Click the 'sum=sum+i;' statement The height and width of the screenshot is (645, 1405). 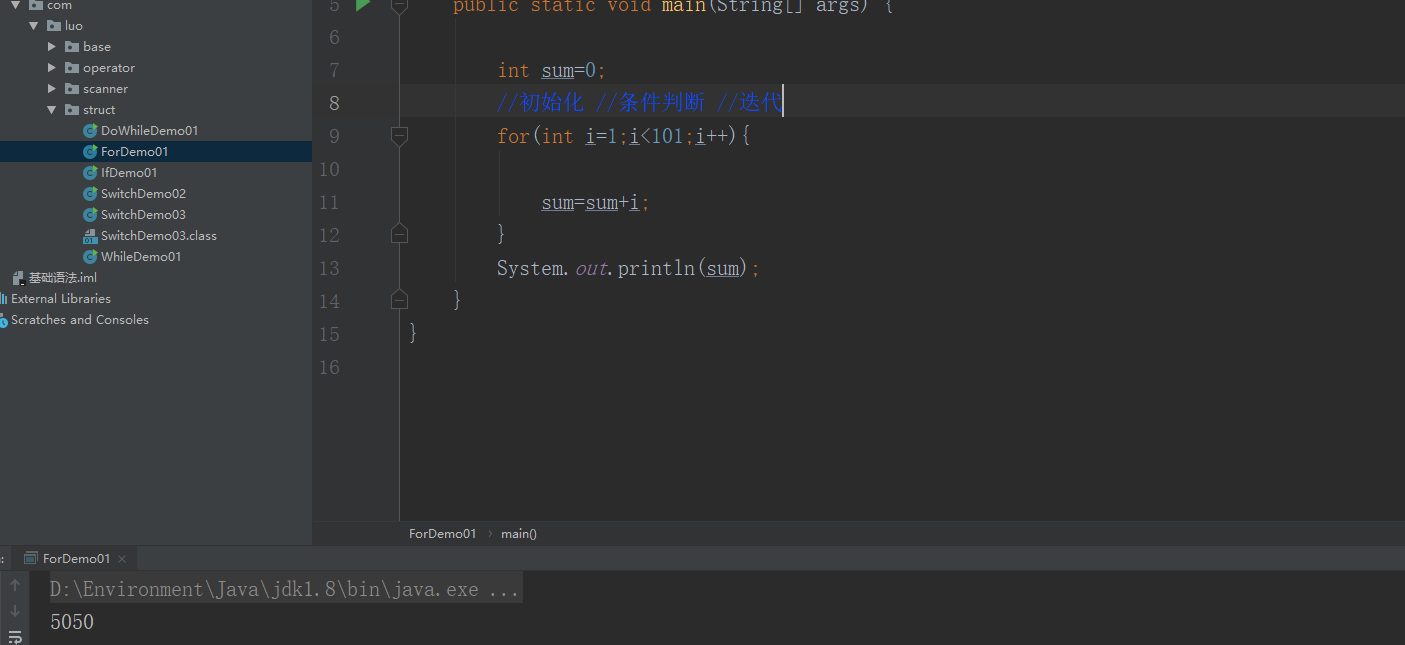point(596,202)
